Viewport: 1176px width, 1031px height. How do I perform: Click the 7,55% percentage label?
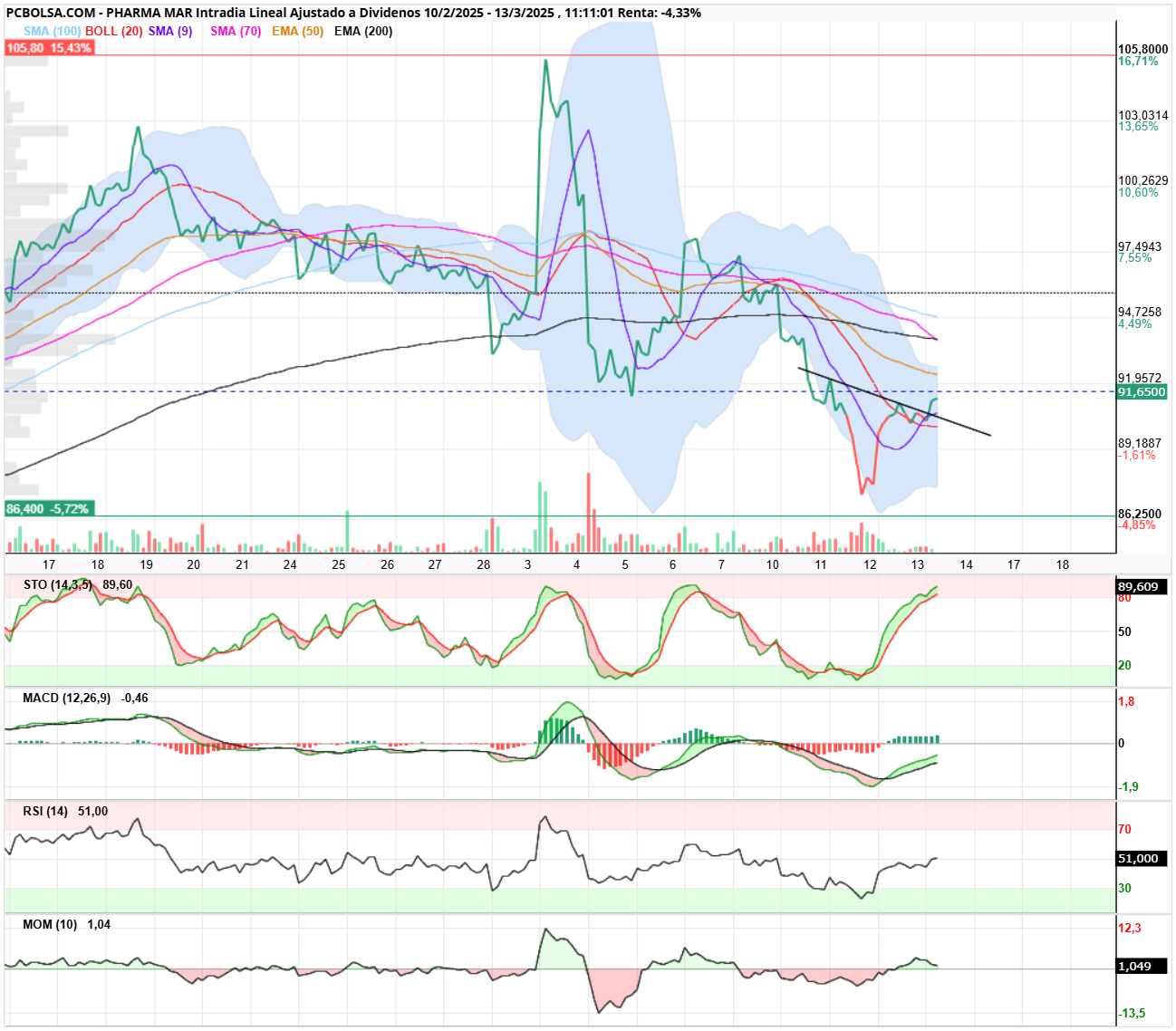[x=1135, y=258]
